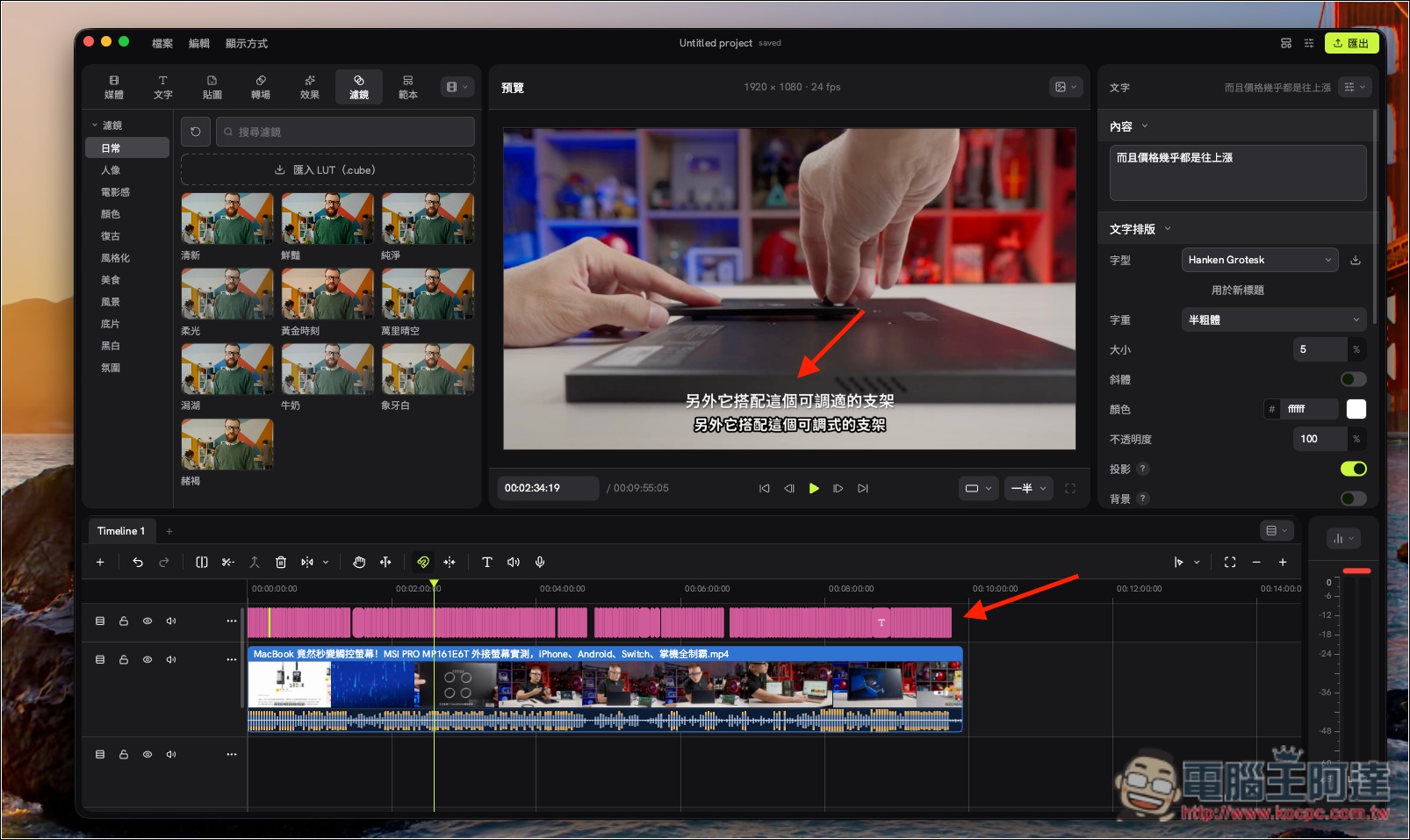
Task: Toggle the 投影 shadow switch off
Action: (x=1354, y=469)
